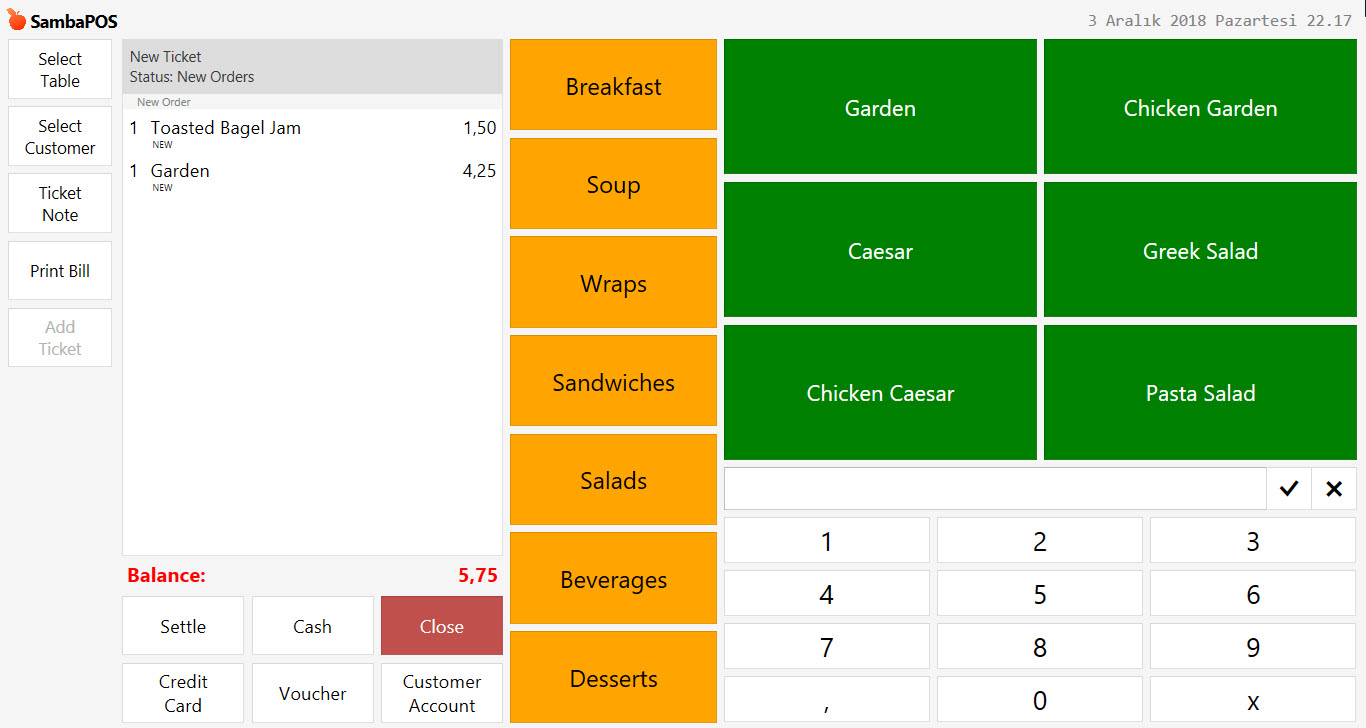1366x728 pixels.
Task: Select the Greek Salad item
Action: pos(1200,250)
